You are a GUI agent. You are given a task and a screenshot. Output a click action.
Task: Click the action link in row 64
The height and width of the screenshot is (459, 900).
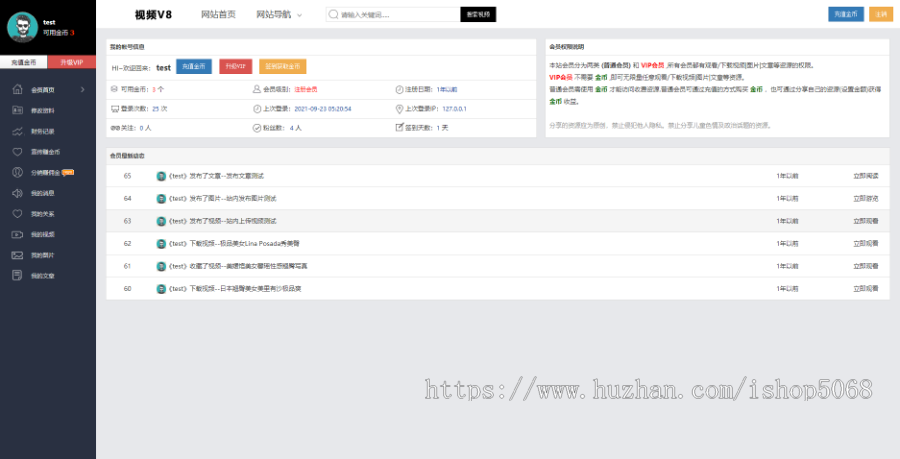866,199
